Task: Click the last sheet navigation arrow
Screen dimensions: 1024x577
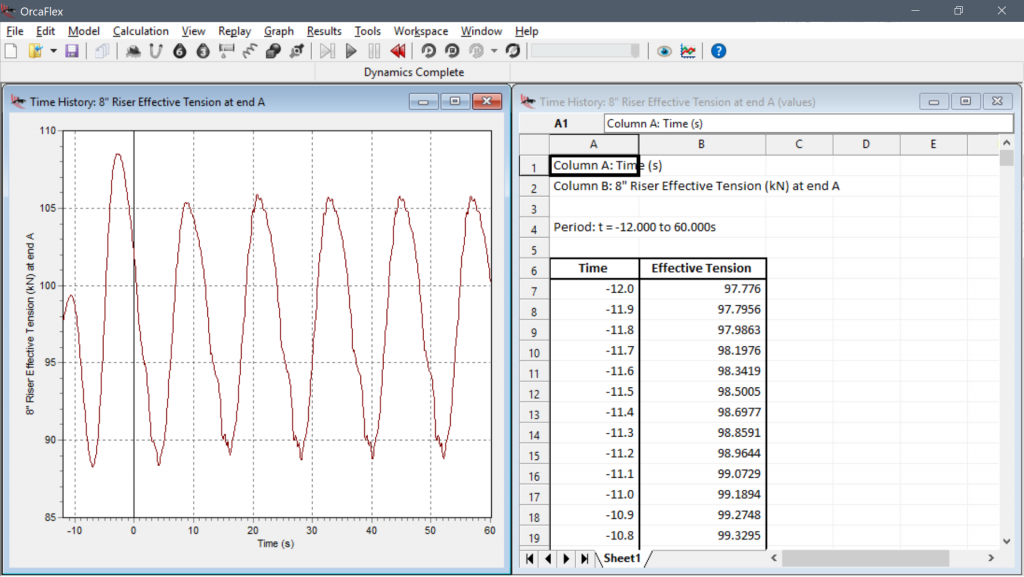Action: (x=584, y=559)
